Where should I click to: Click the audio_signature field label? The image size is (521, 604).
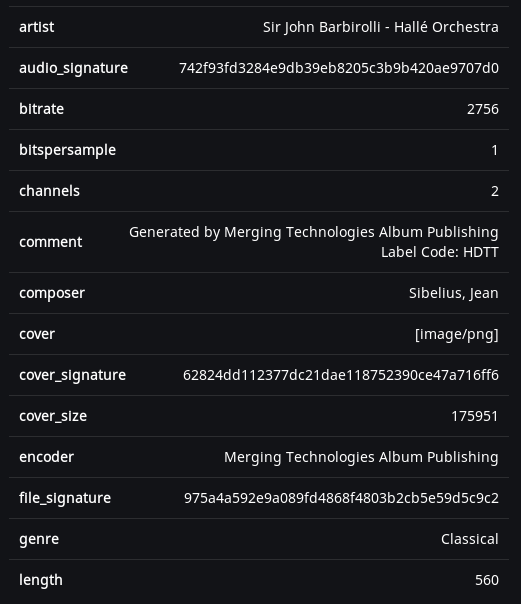[74, 68]
